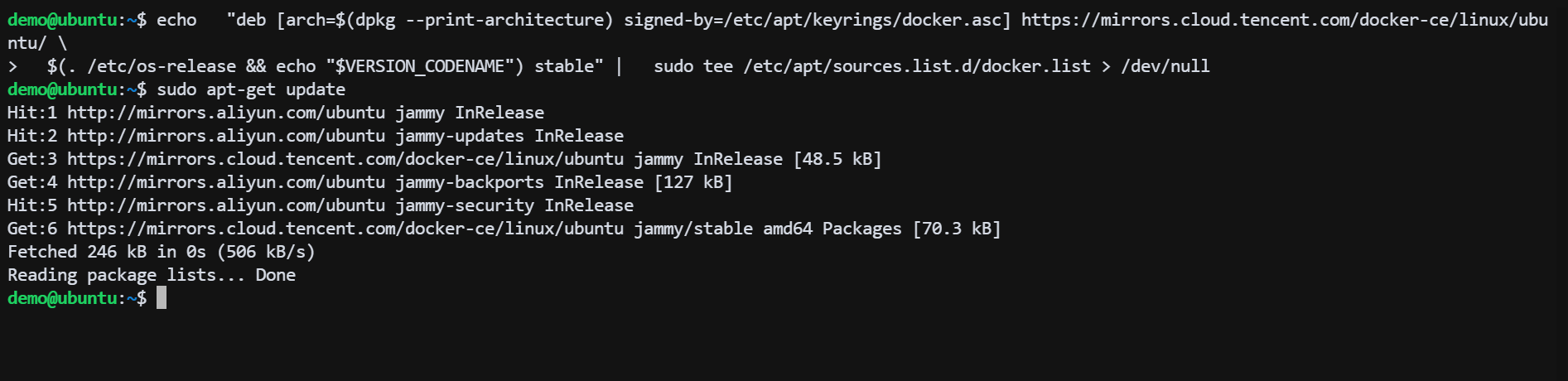
Task: Click the demo@ubuntu prompt on the first line
Action: (x=62, y=20)
